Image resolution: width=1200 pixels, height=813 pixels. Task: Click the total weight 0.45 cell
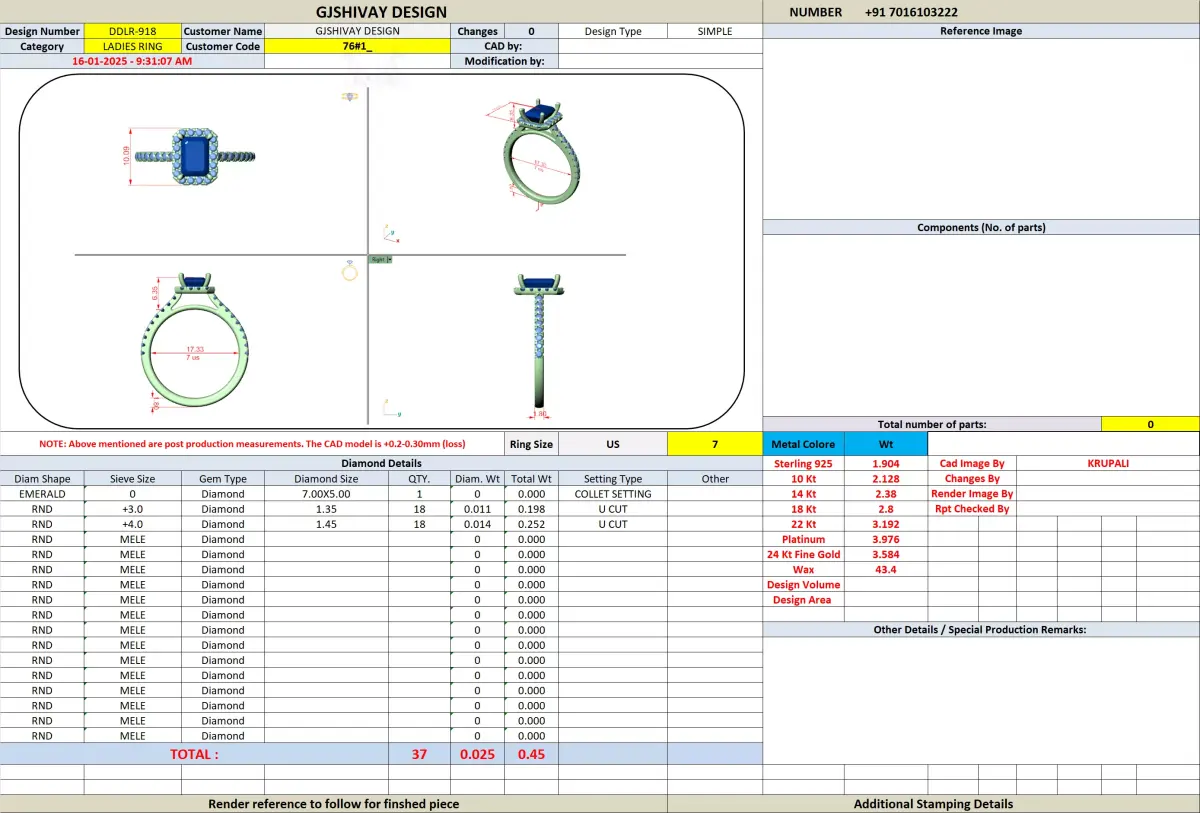pyautogui.click(x=531, y=754)
